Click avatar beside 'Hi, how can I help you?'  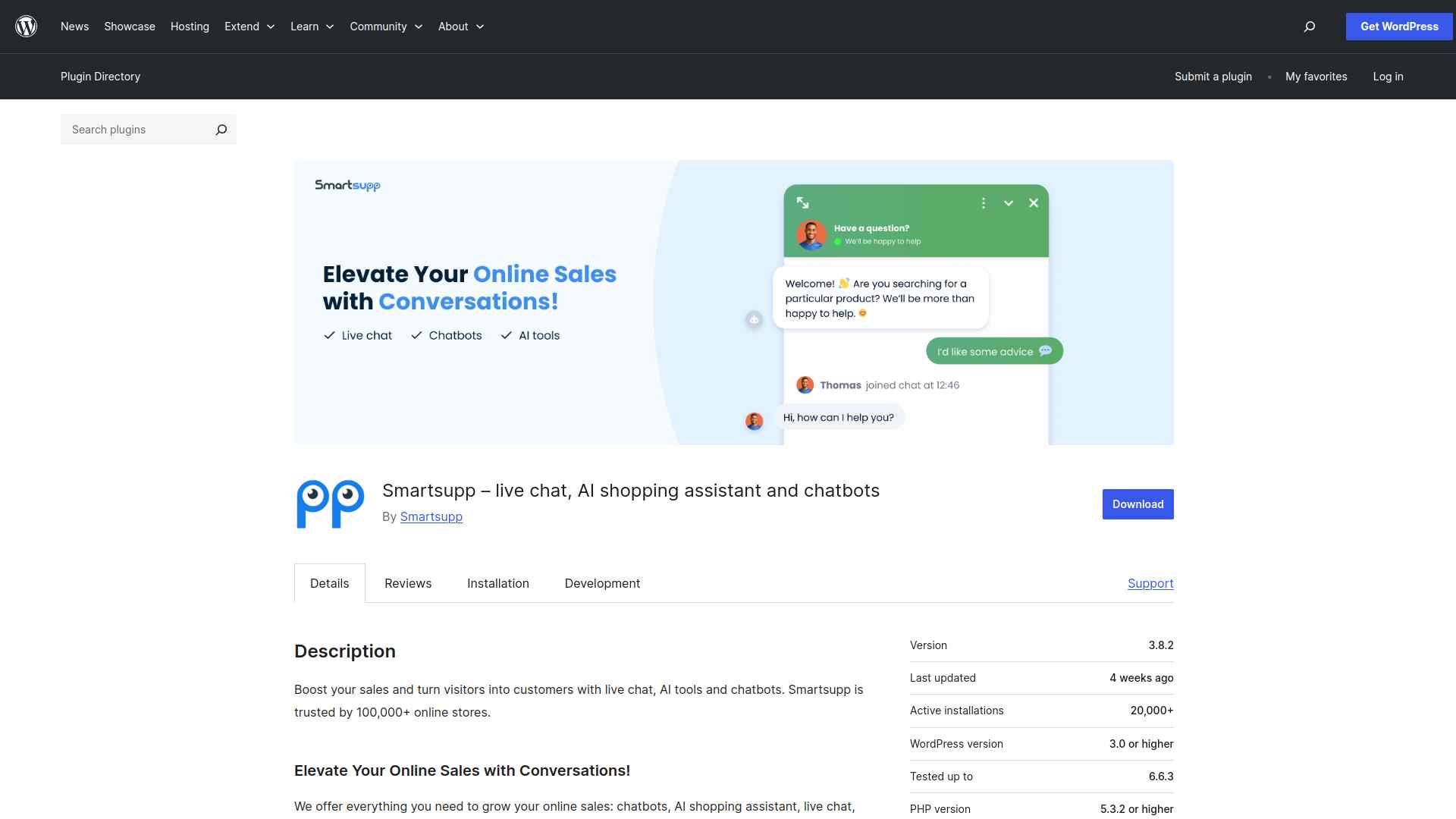coord(754,421)
